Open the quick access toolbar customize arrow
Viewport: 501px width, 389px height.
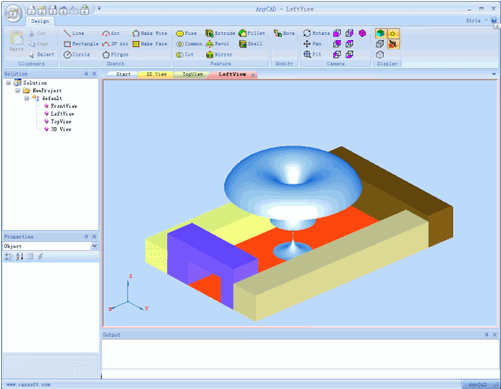click(x=99, y=9)
